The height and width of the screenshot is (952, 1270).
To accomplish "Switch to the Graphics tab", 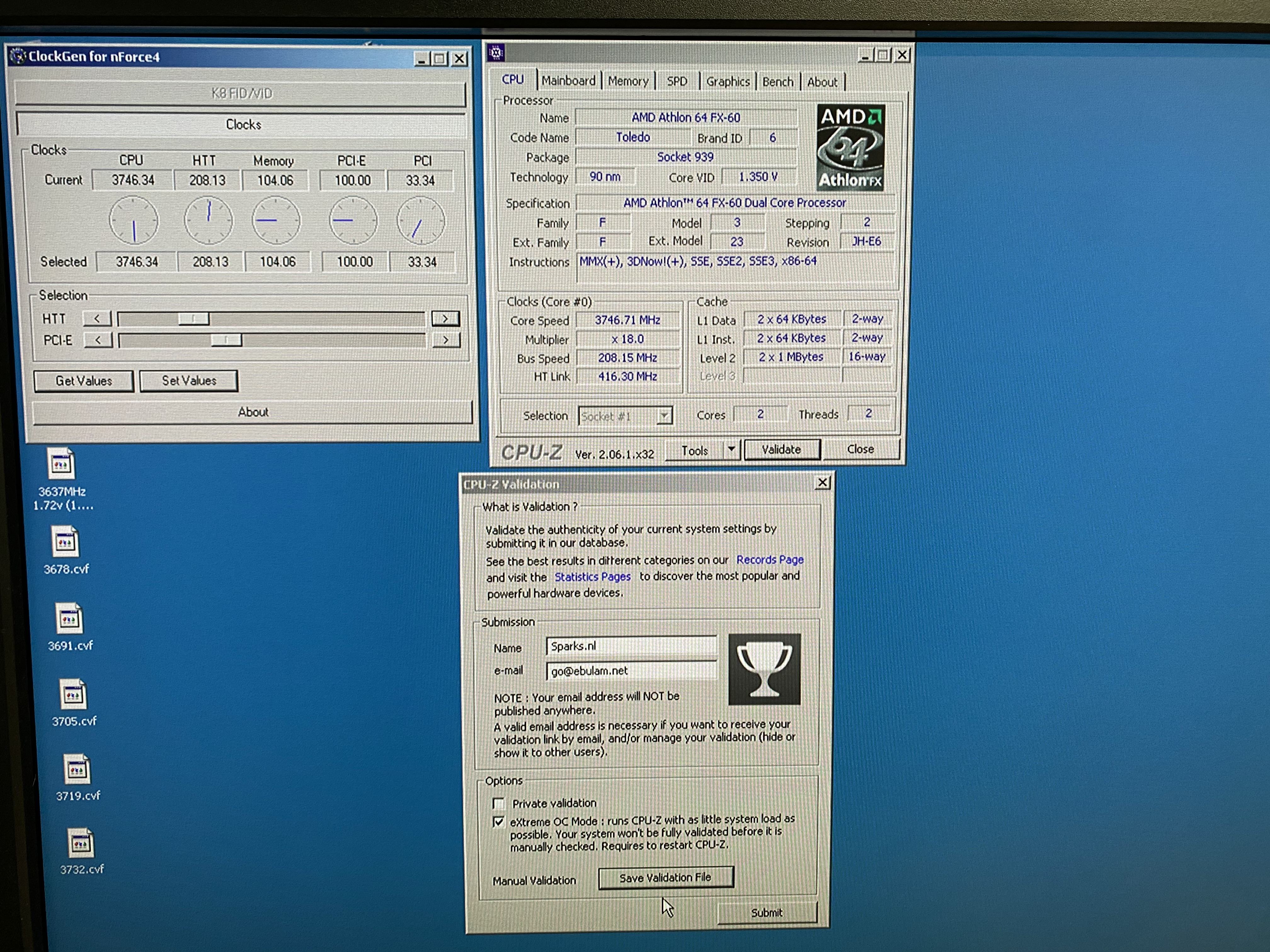I will [728, 82].
